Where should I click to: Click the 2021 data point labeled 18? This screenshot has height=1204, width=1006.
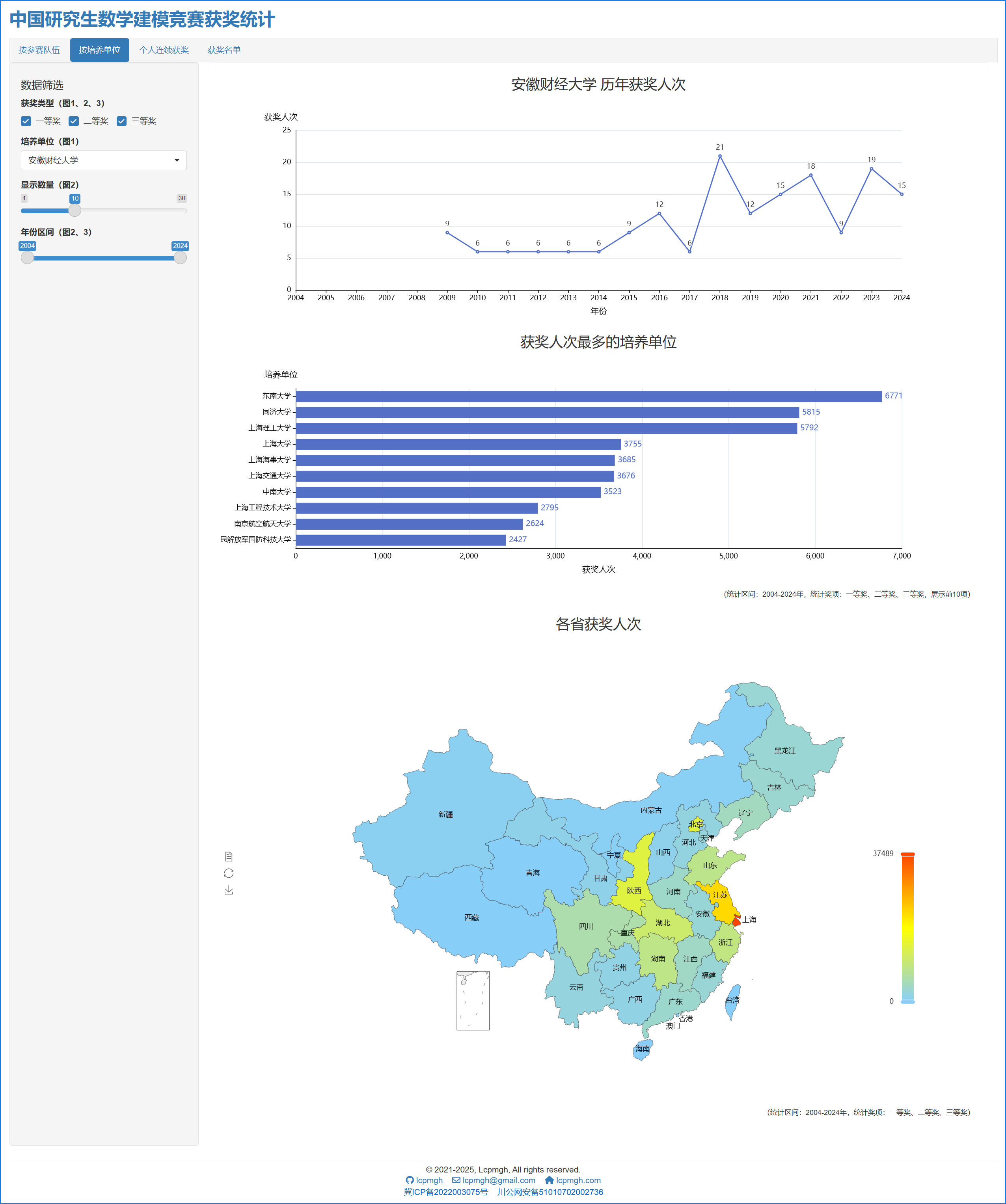810,175
